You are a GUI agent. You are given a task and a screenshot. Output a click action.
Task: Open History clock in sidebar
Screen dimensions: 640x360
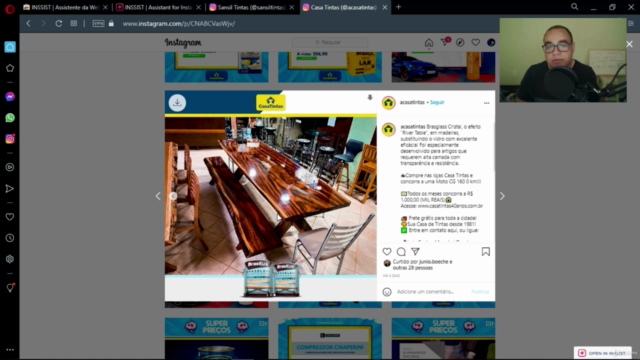[x=10, y=238]
